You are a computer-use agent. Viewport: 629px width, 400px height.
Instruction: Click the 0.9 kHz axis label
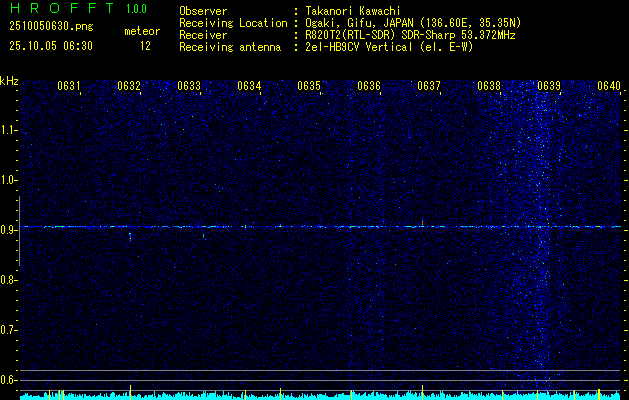click(9, 230)
